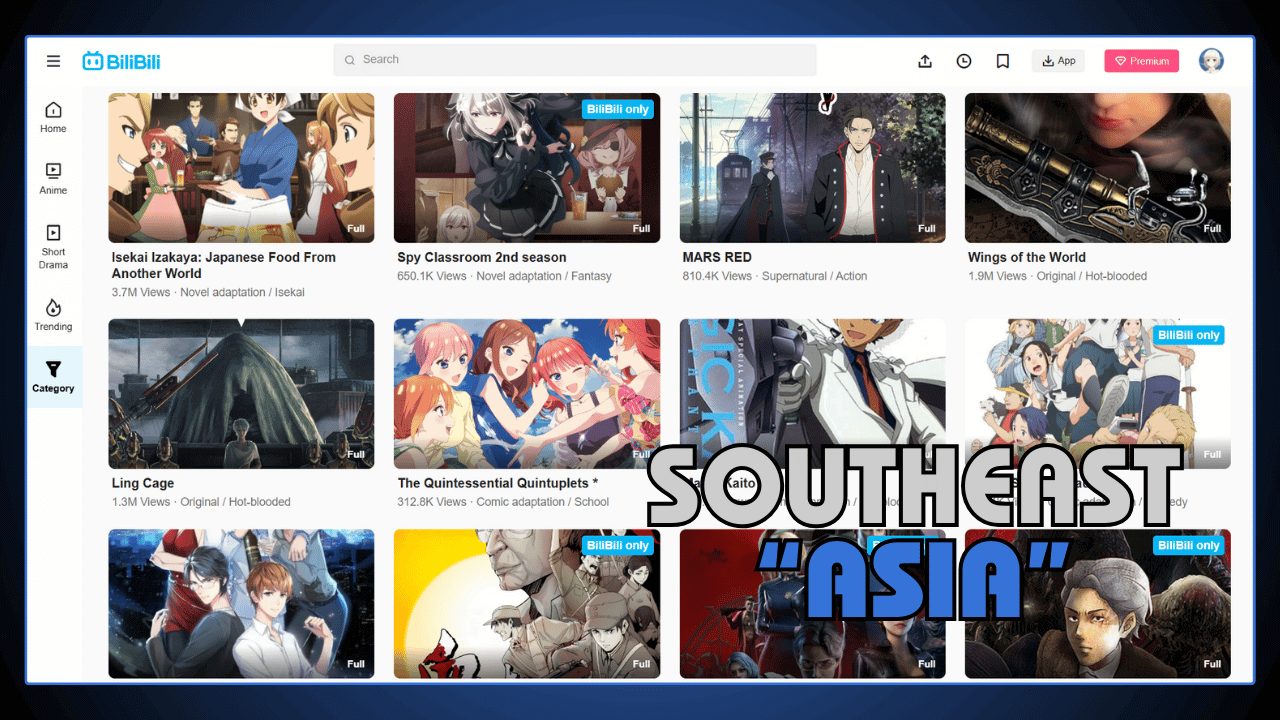Click the BiliBili logo
Image resolution: width=1280 pixels, height=720 pixels.
coord(121,61)
